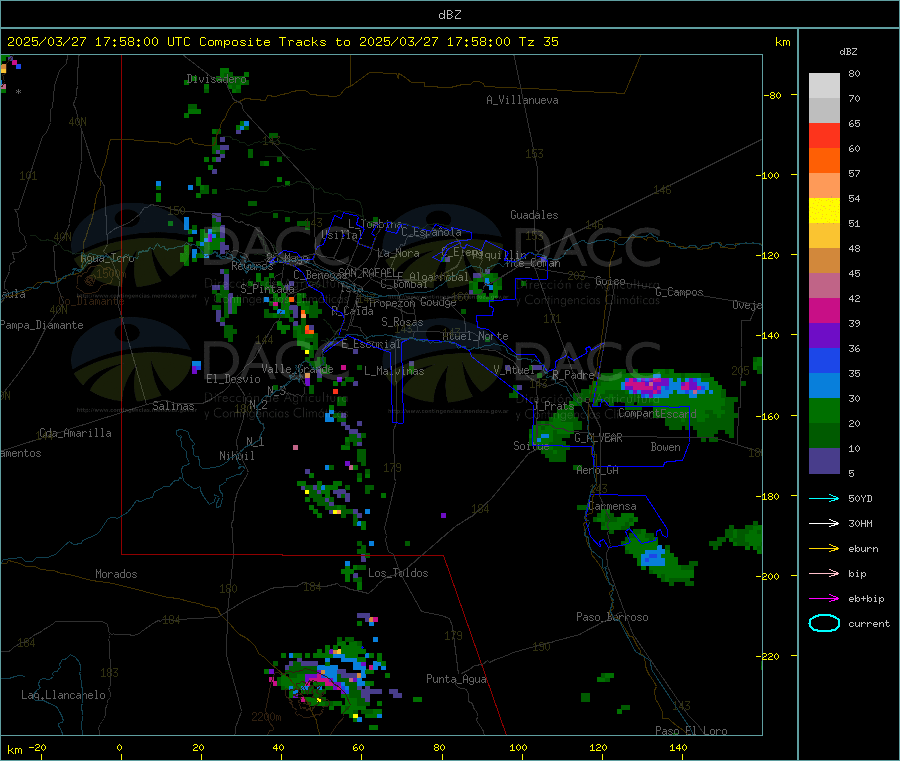This screenshot has height=761, width=900.
Task: Select the red 60 dBZ color swatch
Action: [824, 135]
